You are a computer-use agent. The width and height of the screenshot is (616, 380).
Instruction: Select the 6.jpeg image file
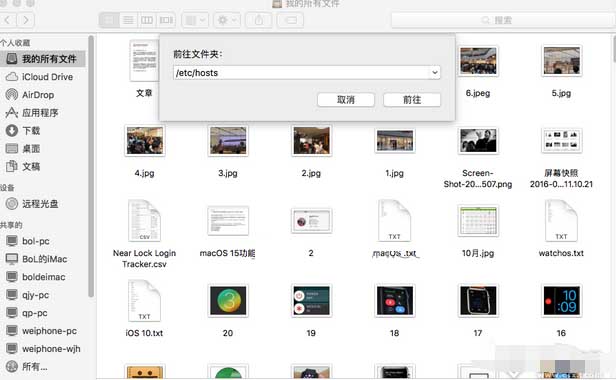coord(478,61)
